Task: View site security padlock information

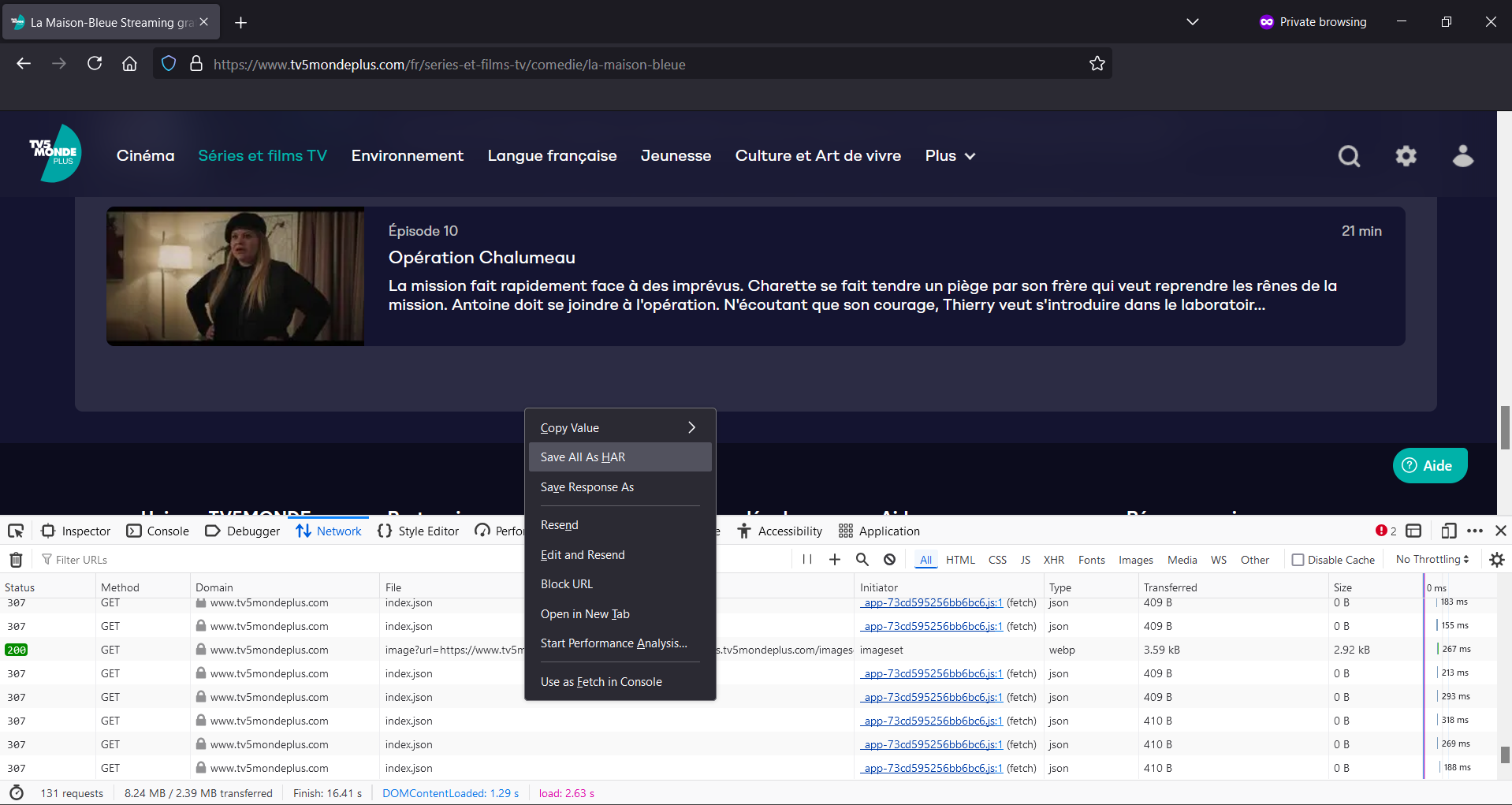Action: tap(196, 64)
